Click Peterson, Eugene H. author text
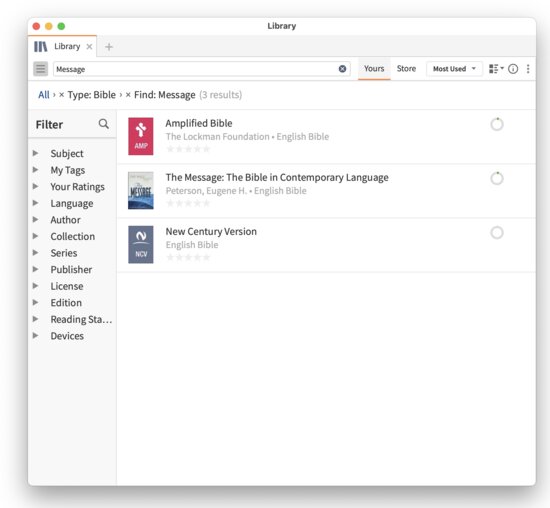Image resolution: width=550 pixels, height=508 pixels. [206, 191]
